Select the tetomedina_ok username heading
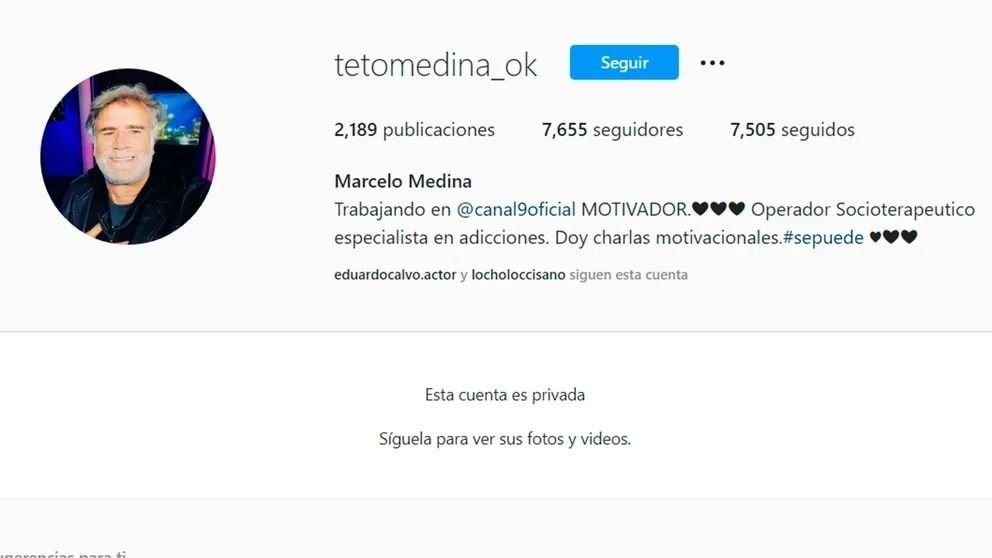This screenshot has height=558, width=992. pos(435,65)
